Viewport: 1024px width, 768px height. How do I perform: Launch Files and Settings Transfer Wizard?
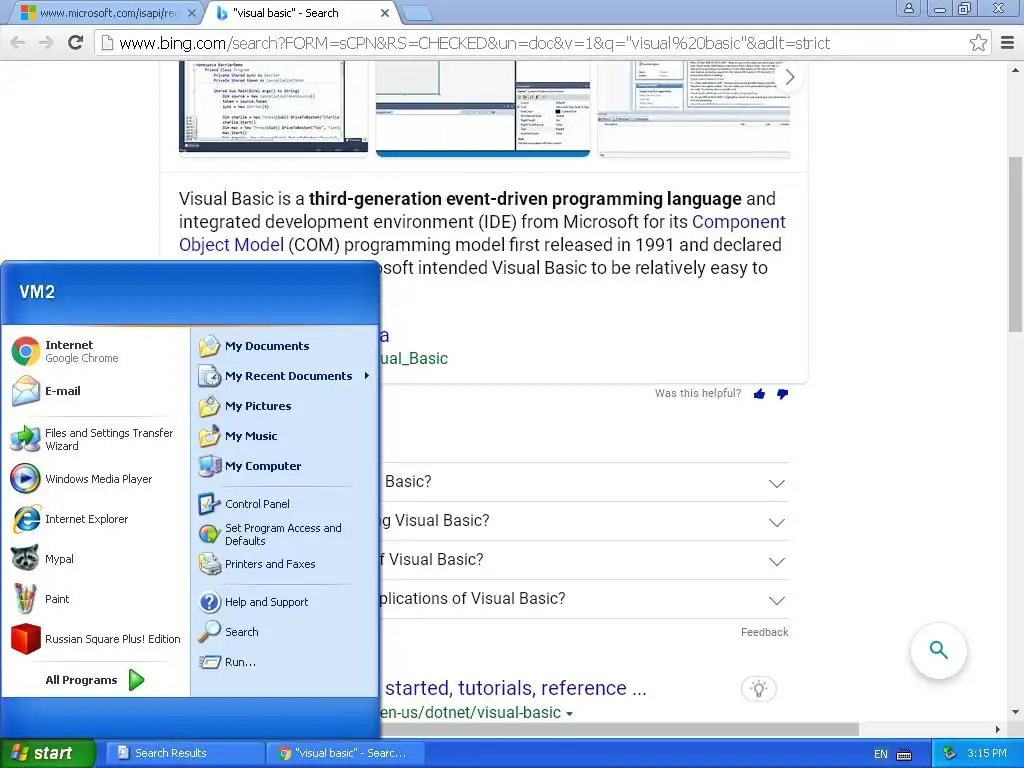(x=93, y=439)
